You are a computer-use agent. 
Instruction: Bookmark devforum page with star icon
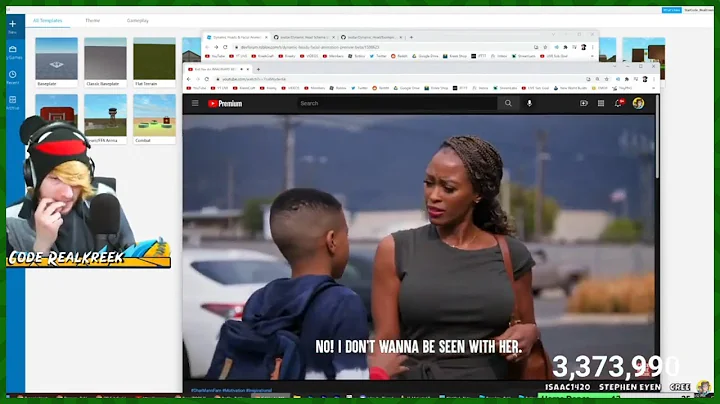(546, 47)
